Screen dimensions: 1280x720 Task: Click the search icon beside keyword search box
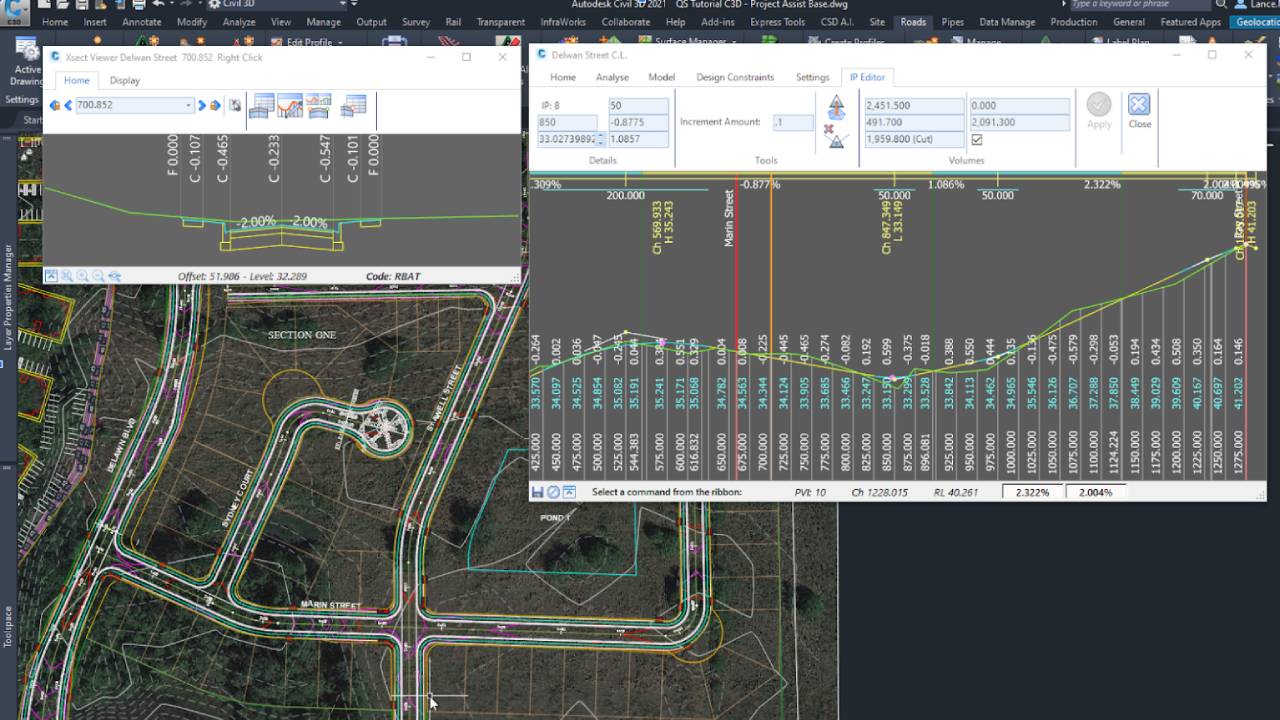coord(1221,5)
